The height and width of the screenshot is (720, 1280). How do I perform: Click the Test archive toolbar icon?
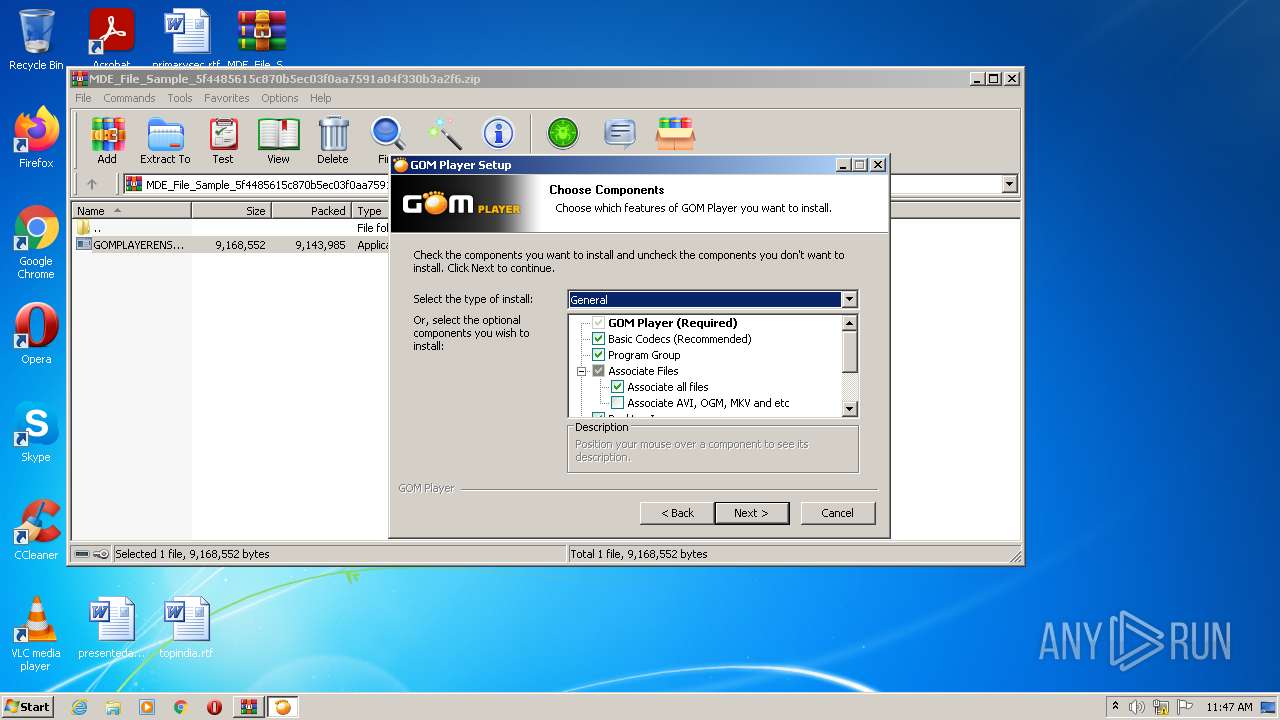point(223,140)
